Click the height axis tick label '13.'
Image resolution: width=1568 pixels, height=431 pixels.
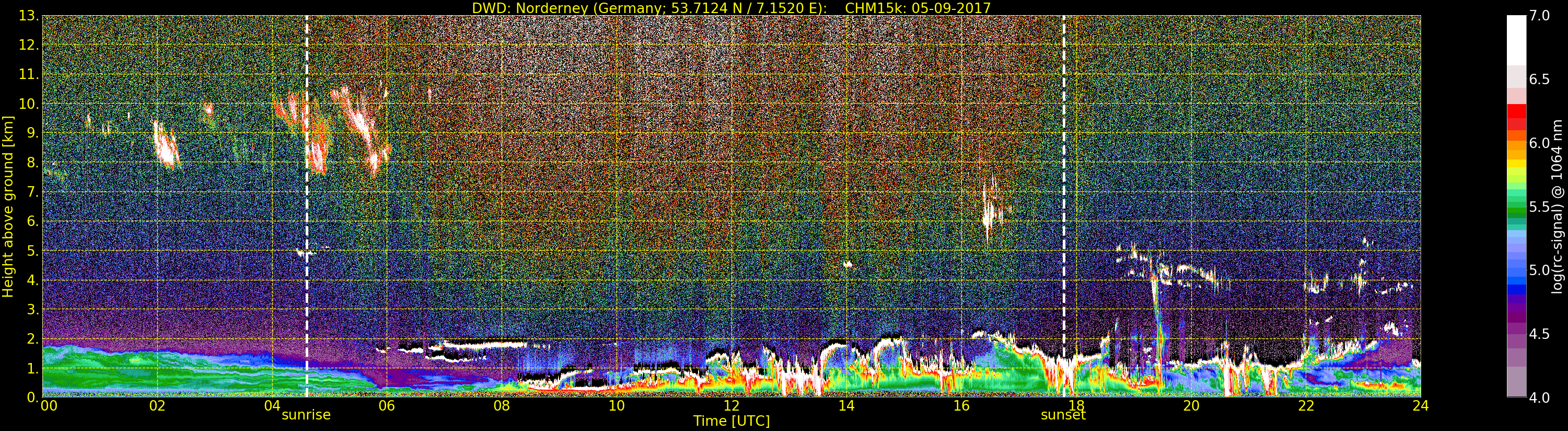(x=29, y=16)
